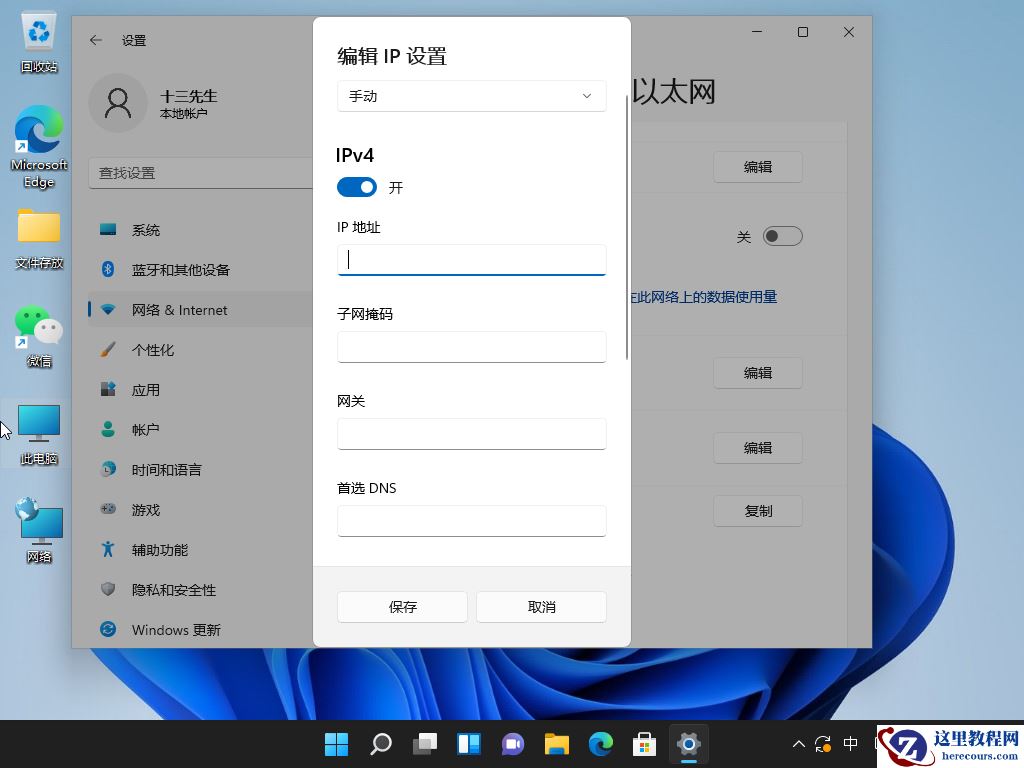Go back using the Settings back arrow
The width and height of the screenshot is (1024, 768).
coord(95,40)
